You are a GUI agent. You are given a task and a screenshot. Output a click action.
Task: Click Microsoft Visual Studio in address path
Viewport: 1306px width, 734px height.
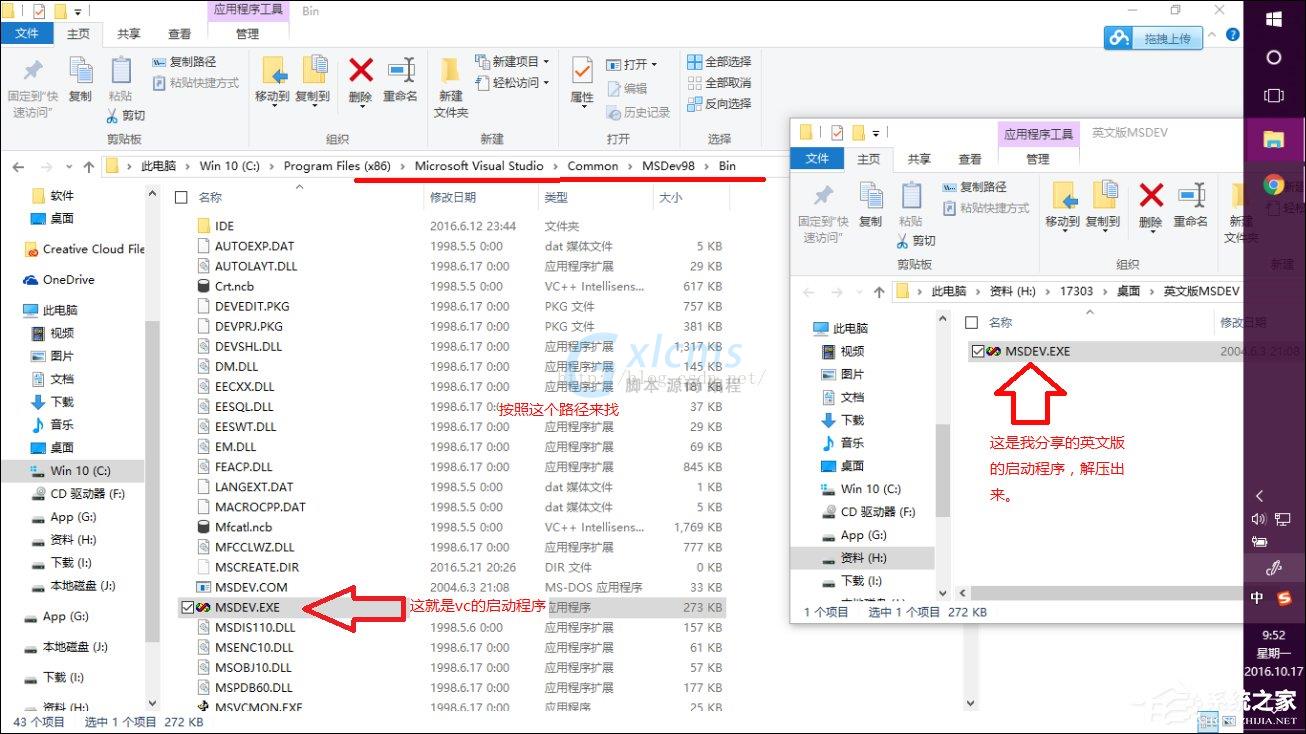(x=479, y=166)
